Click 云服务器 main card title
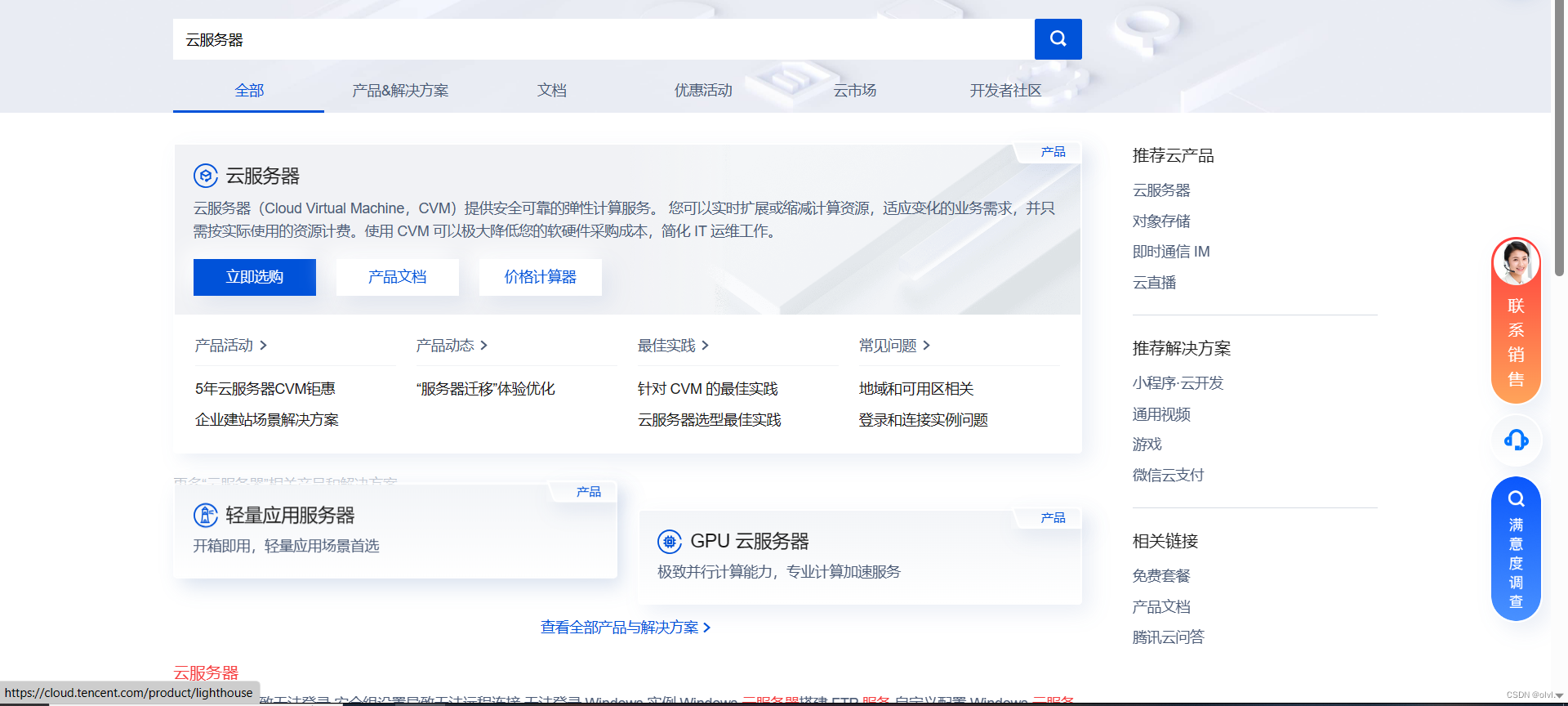1568x706 pixels. [263, 176]
